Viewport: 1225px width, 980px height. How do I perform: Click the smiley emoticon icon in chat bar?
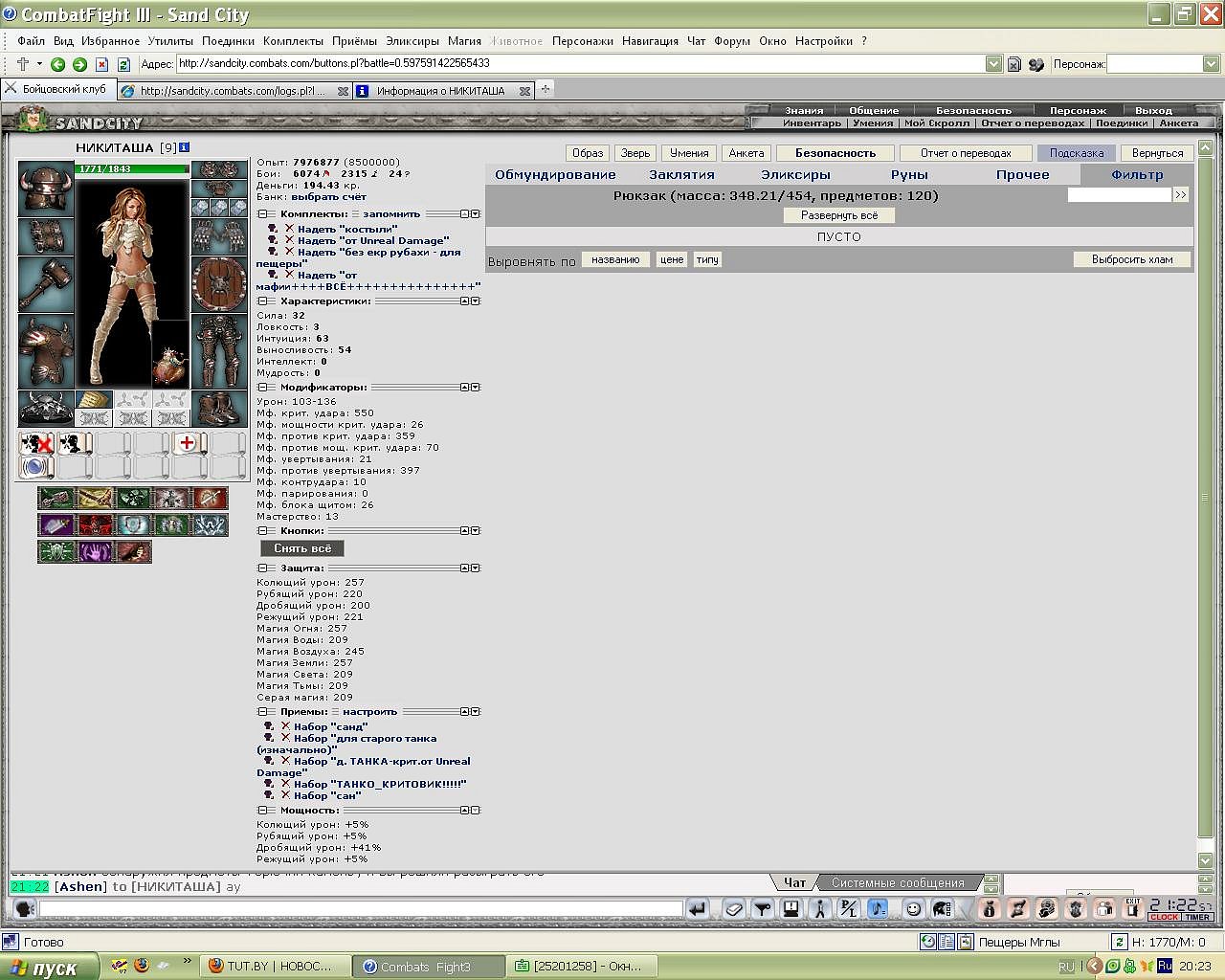click(914, 909)
